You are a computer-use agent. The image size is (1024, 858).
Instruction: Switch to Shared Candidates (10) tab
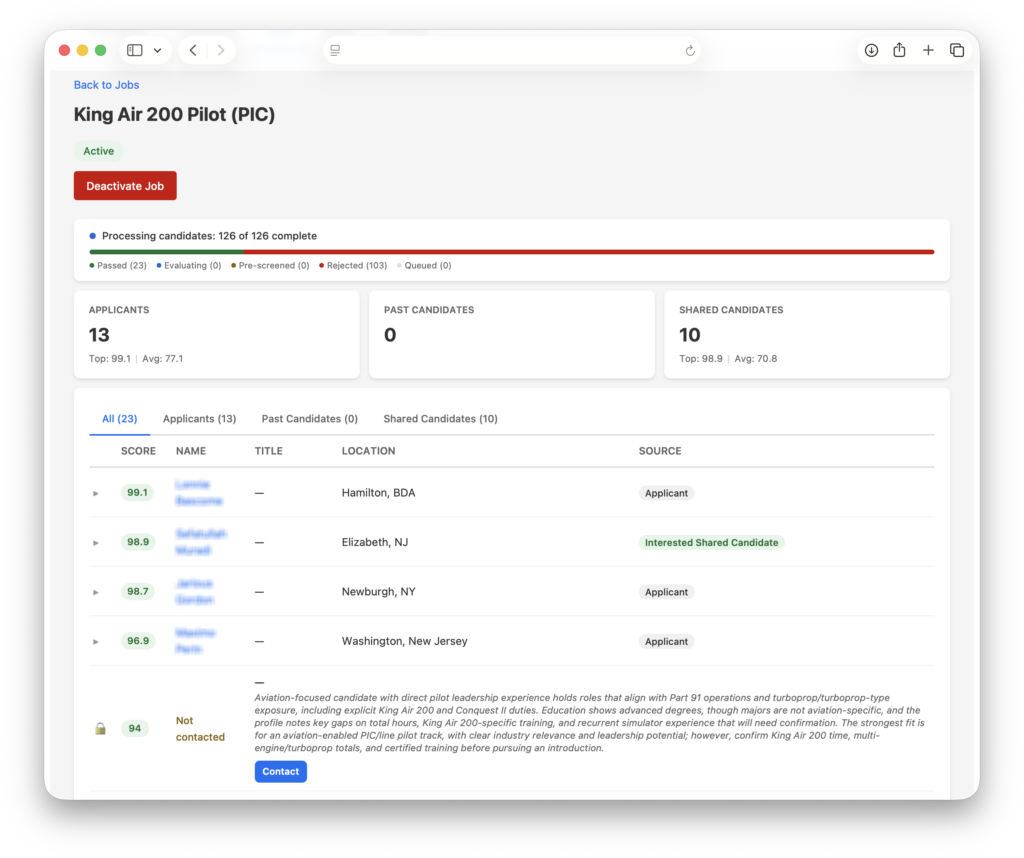point(440,419)
